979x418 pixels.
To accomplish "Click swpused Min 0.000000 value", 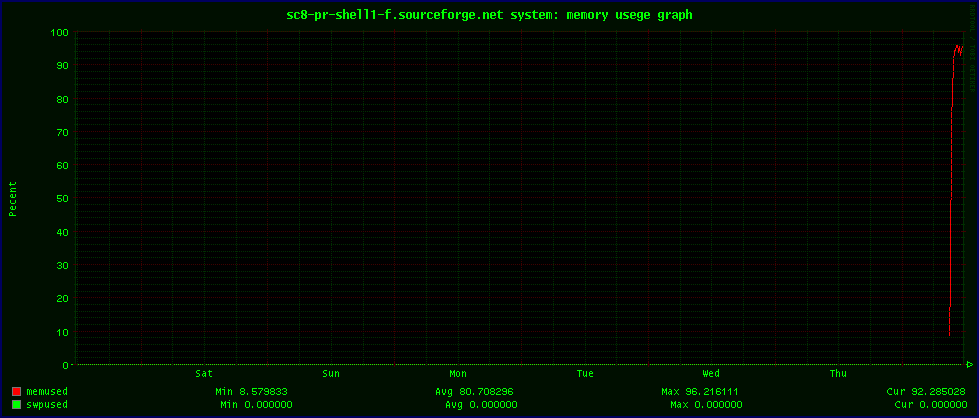I will pyautogui.click(x=257, y=405).
